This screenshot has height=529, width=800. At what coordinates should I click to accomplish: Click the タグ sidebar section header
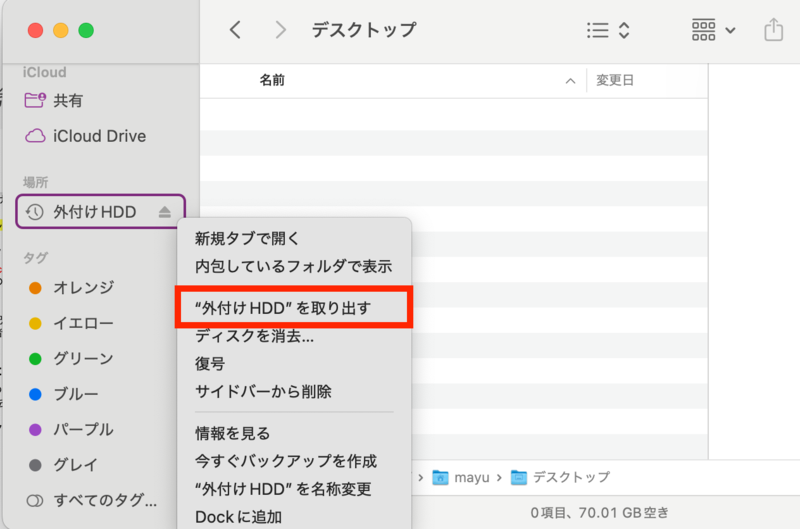coord(35,258)
